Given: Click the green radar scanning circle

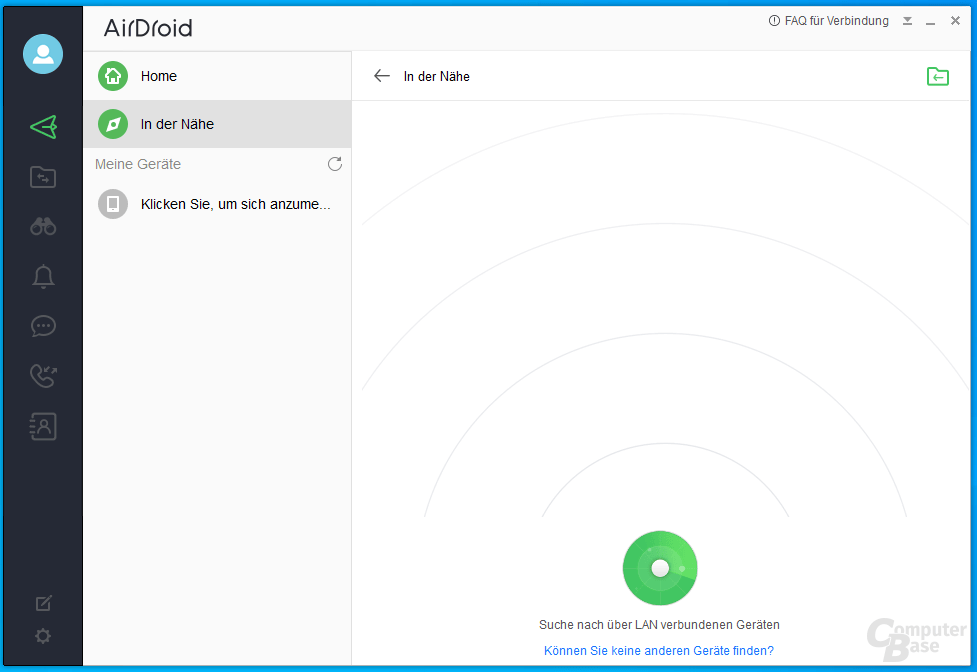Looking at the screenshot, I should click(660, 568).
